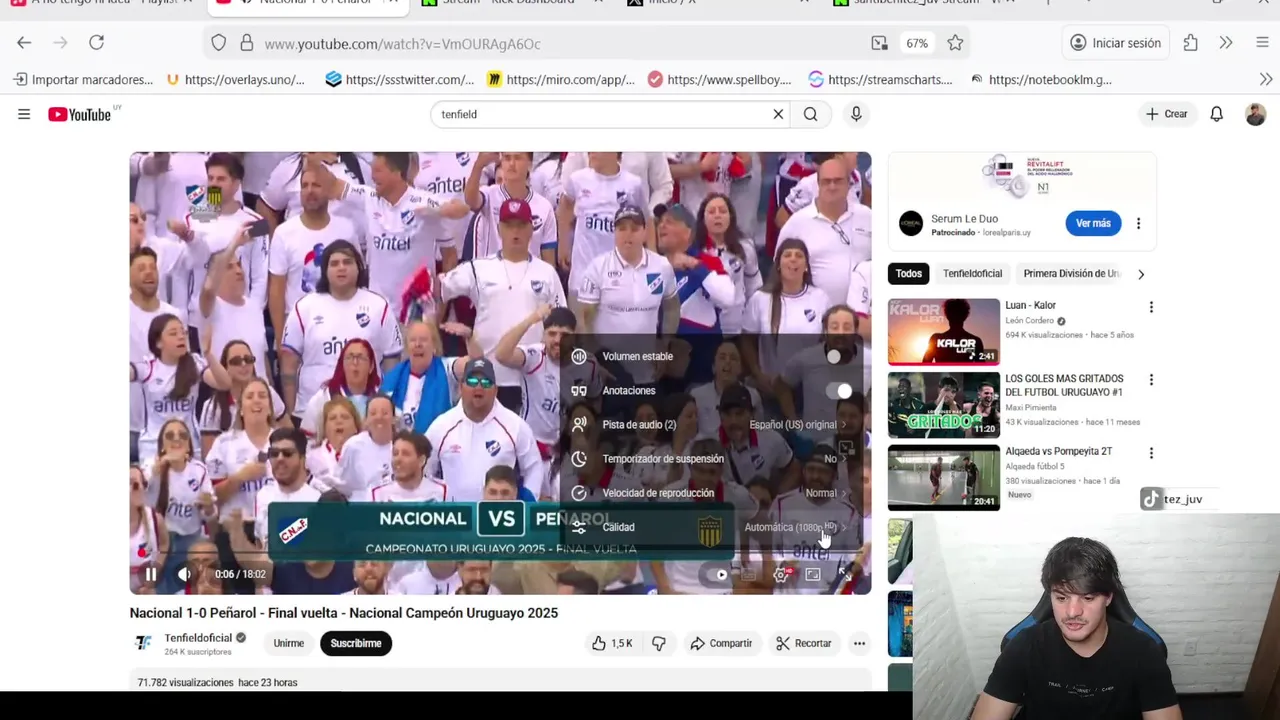Open options dots on the Serum Le Duo ad
This screenshot has width=1280, height=720.
pyautogui.click(x=1138, y=223)
